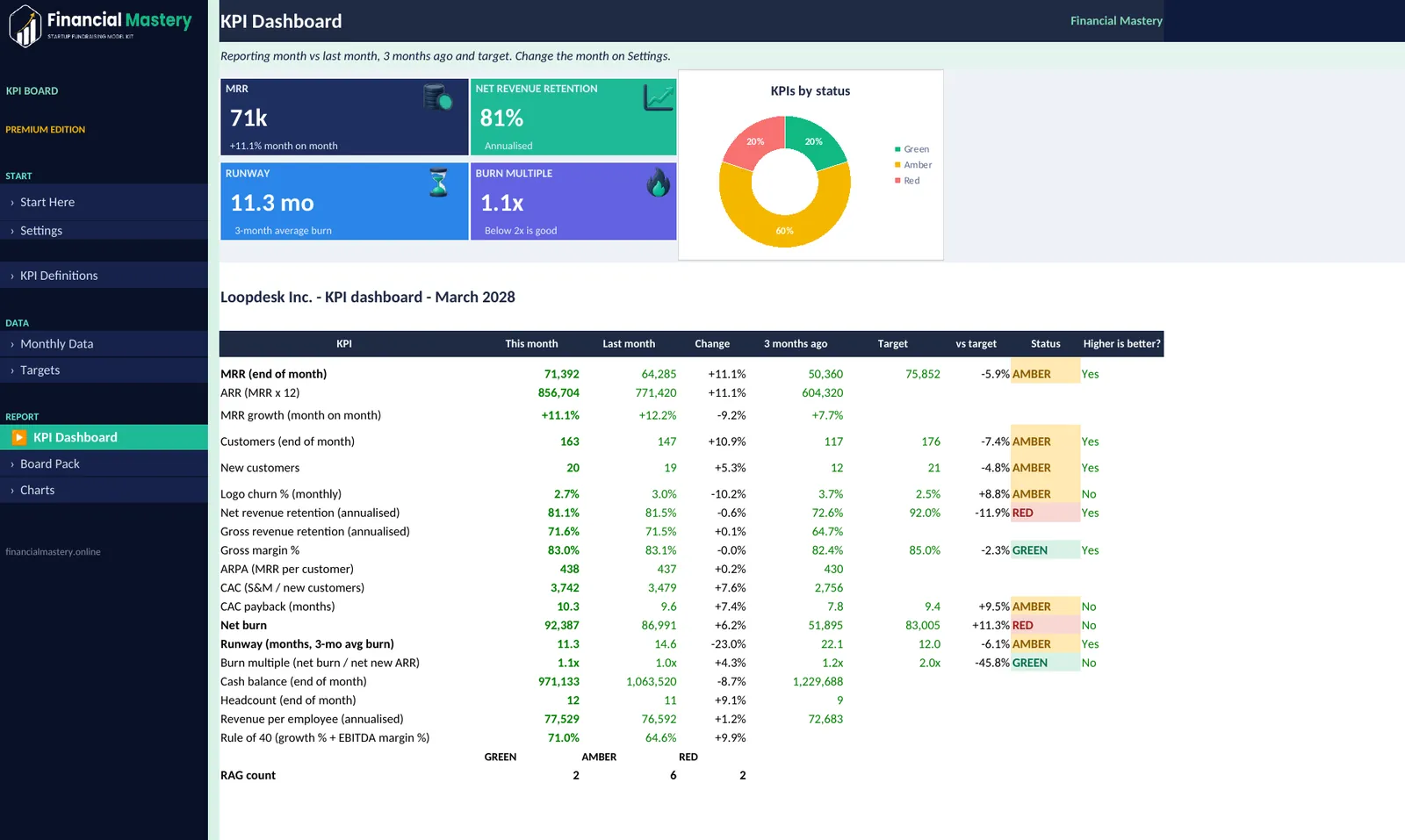Image resolution: width=1405 pixels, height=840 pixels.
Task: Click the Financial Mastery logo icon
Action: click(25, 26)
